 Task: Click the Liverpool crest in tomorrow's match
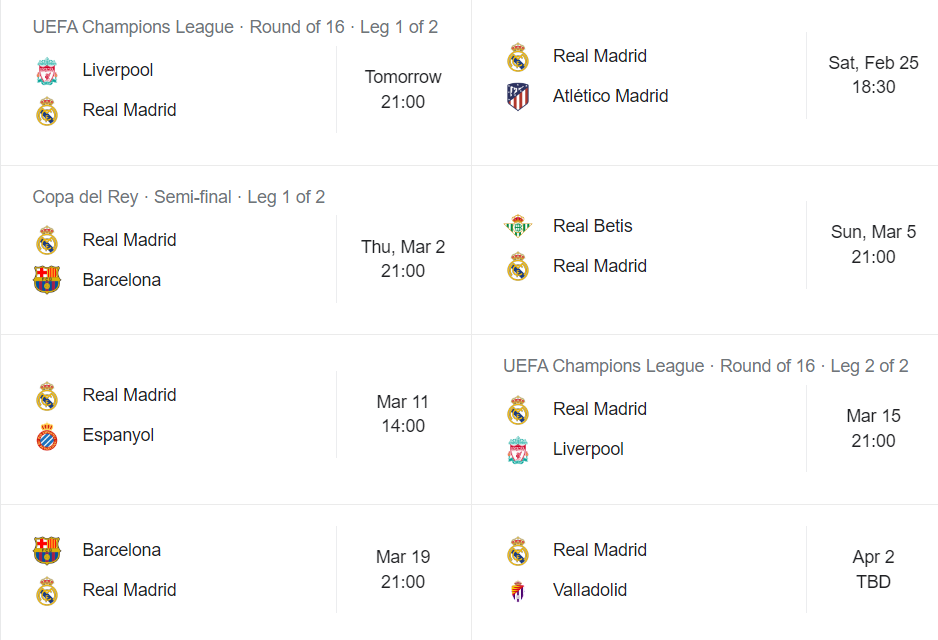(47, 71)
